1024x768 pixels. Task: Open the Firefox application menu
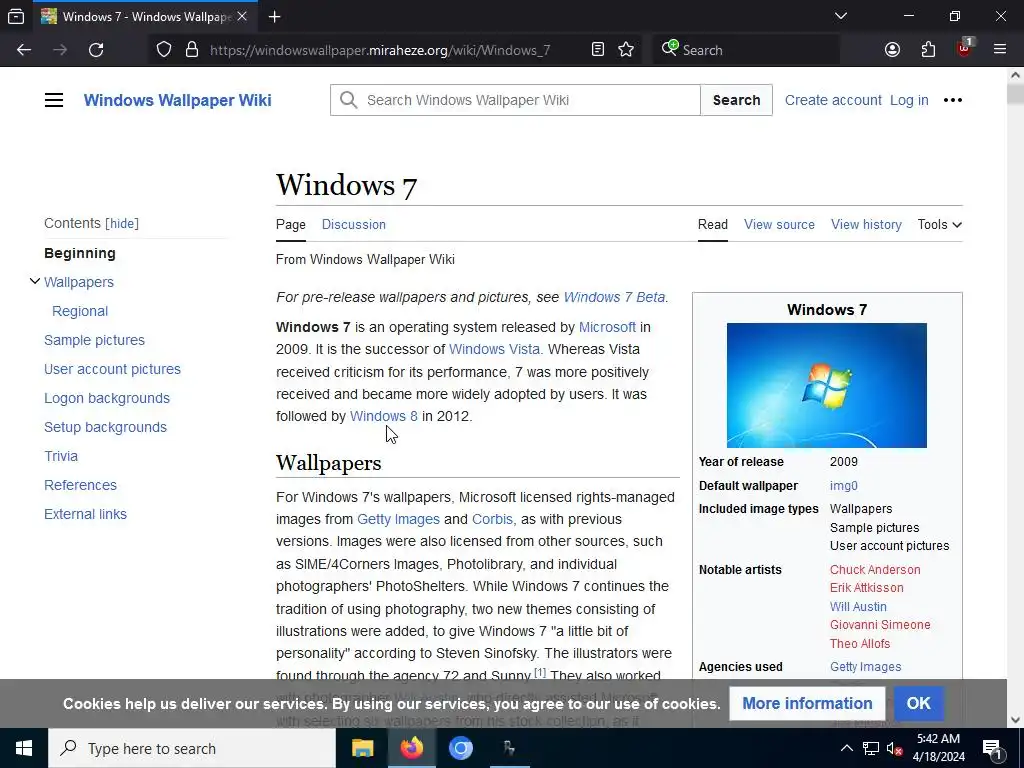pos(999,50)
